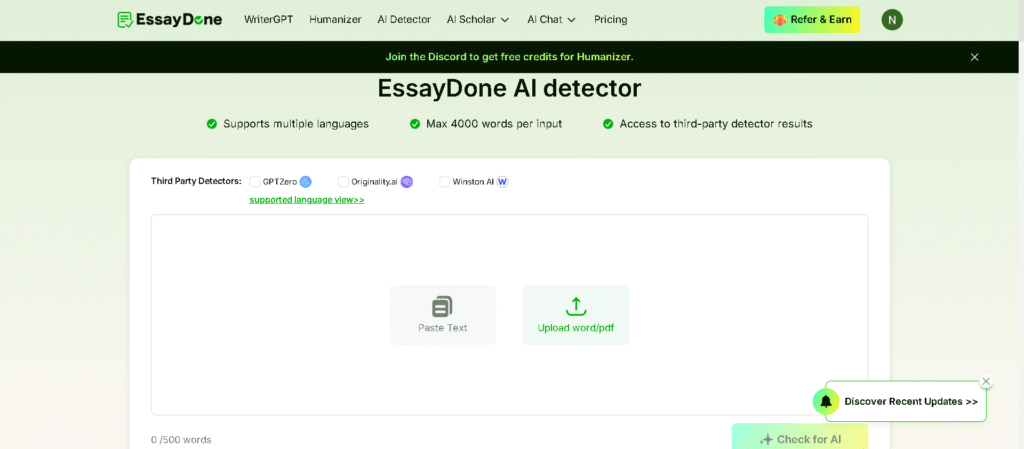Open the supported language view link

[307, 200]
